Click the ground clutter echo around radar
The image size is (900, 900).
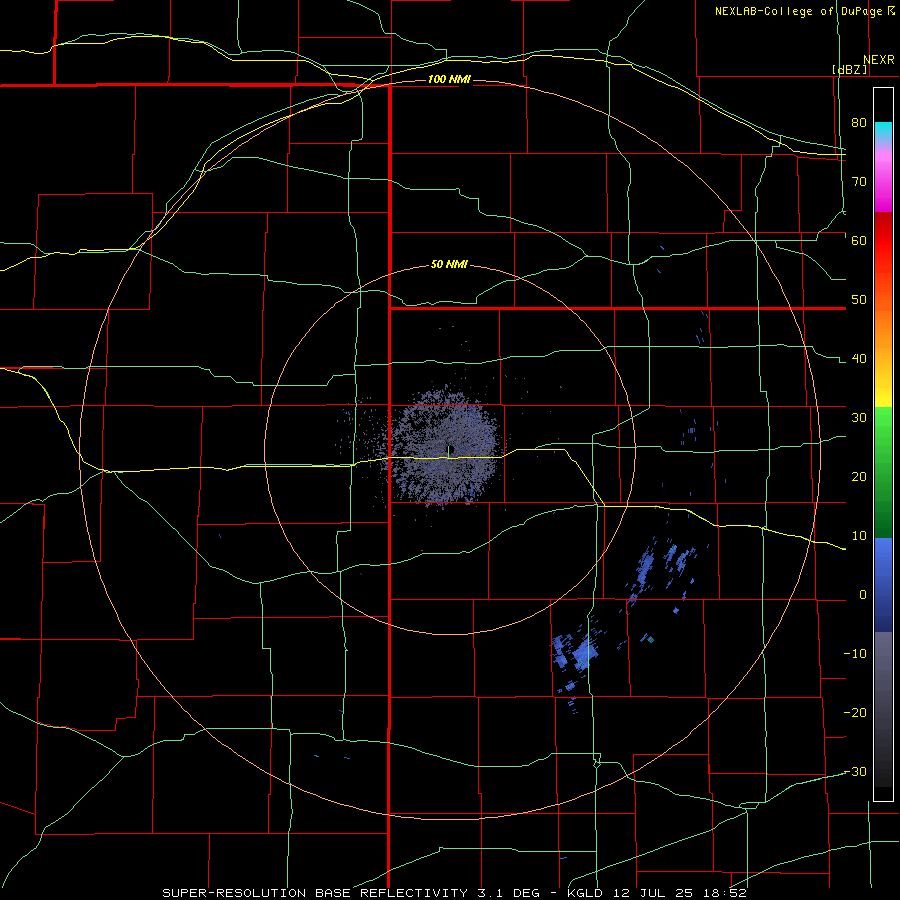[x=445, y=448]
